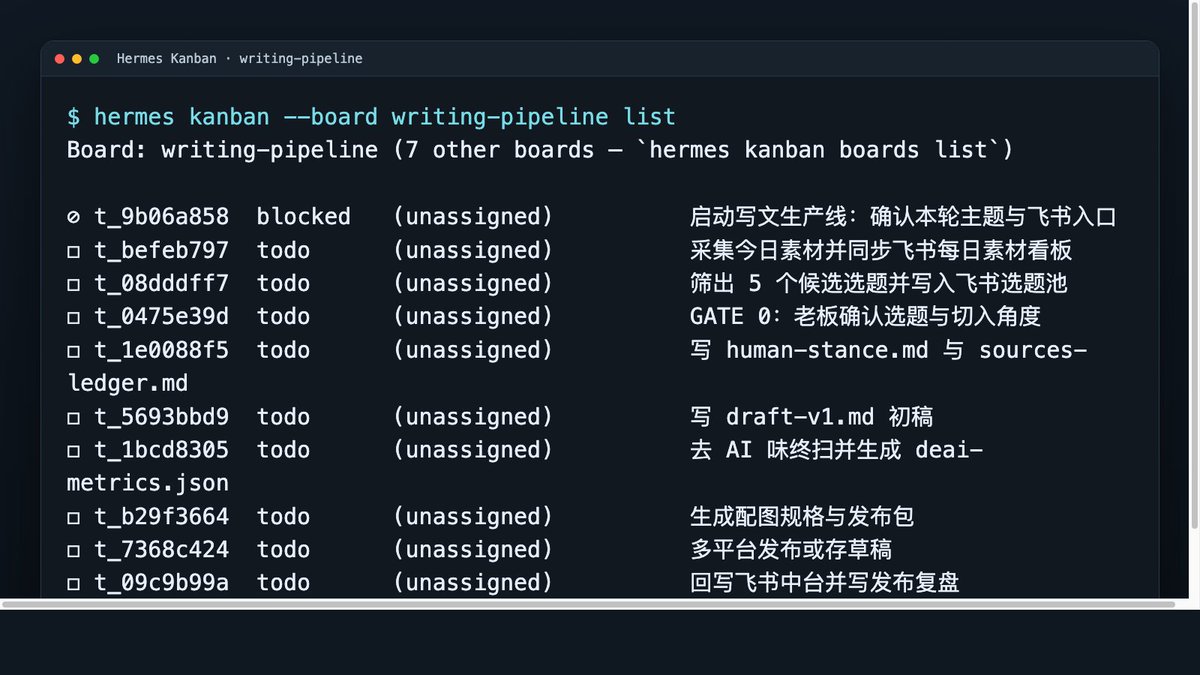
Task: Click the GATE 0 task description
Action: coord(866,316)
